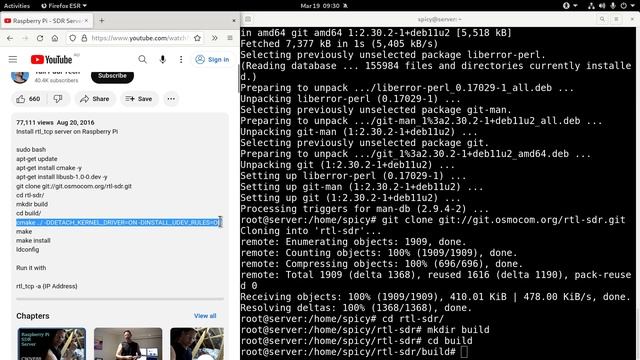Go back in Firefox history

click(10, 38)
